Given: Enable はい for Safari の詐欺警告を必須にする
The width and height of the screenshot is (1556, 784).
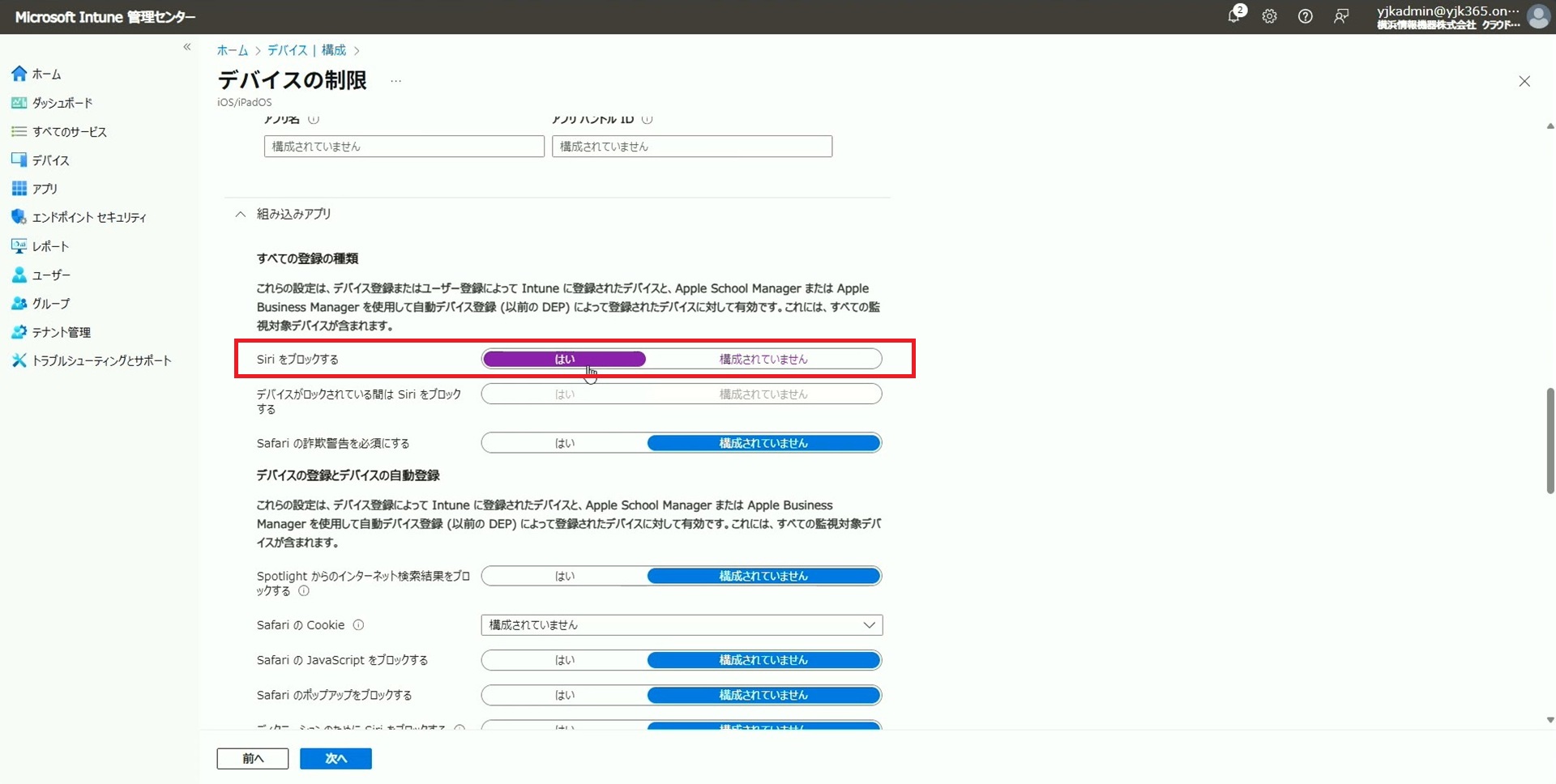Looking at the screenshot, I should pos(564,443).
